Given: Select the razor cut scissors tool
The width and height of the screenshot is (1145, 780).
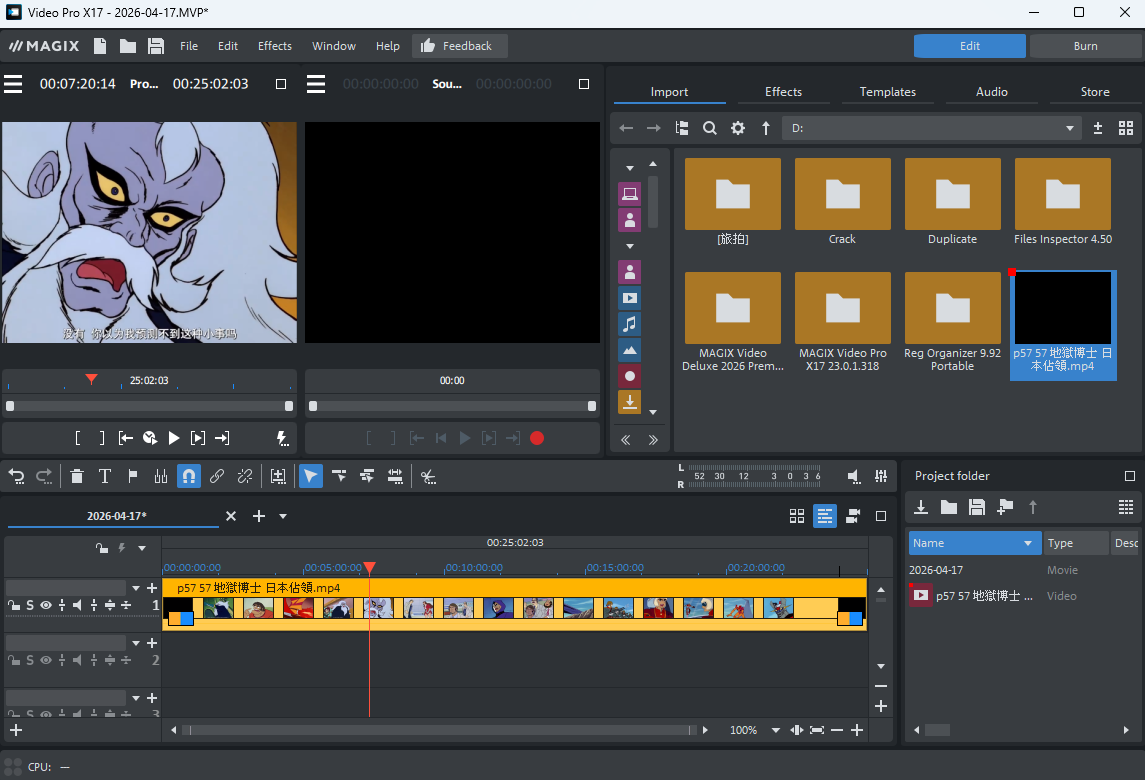Looking at the screenshot, I should pyautogui.click(x=428, y=477).
